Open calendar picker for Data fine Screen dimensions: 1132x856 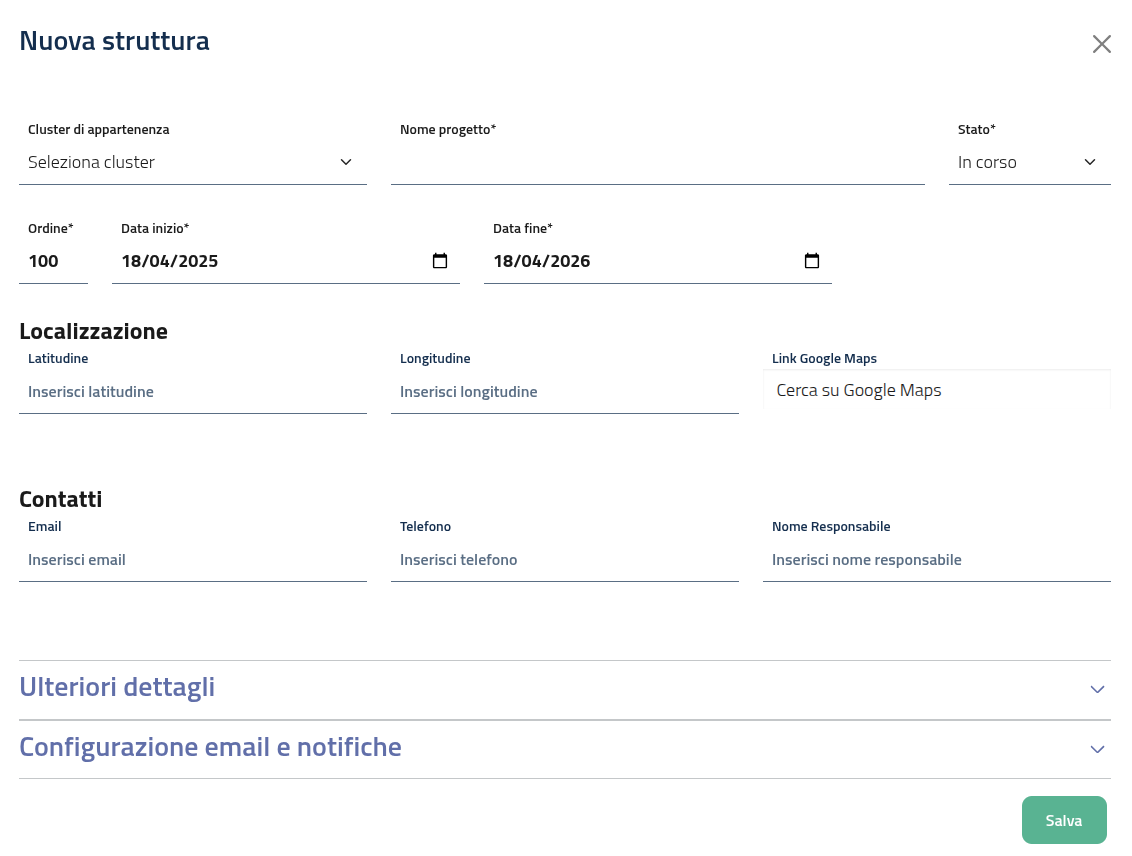coord(812,261)
